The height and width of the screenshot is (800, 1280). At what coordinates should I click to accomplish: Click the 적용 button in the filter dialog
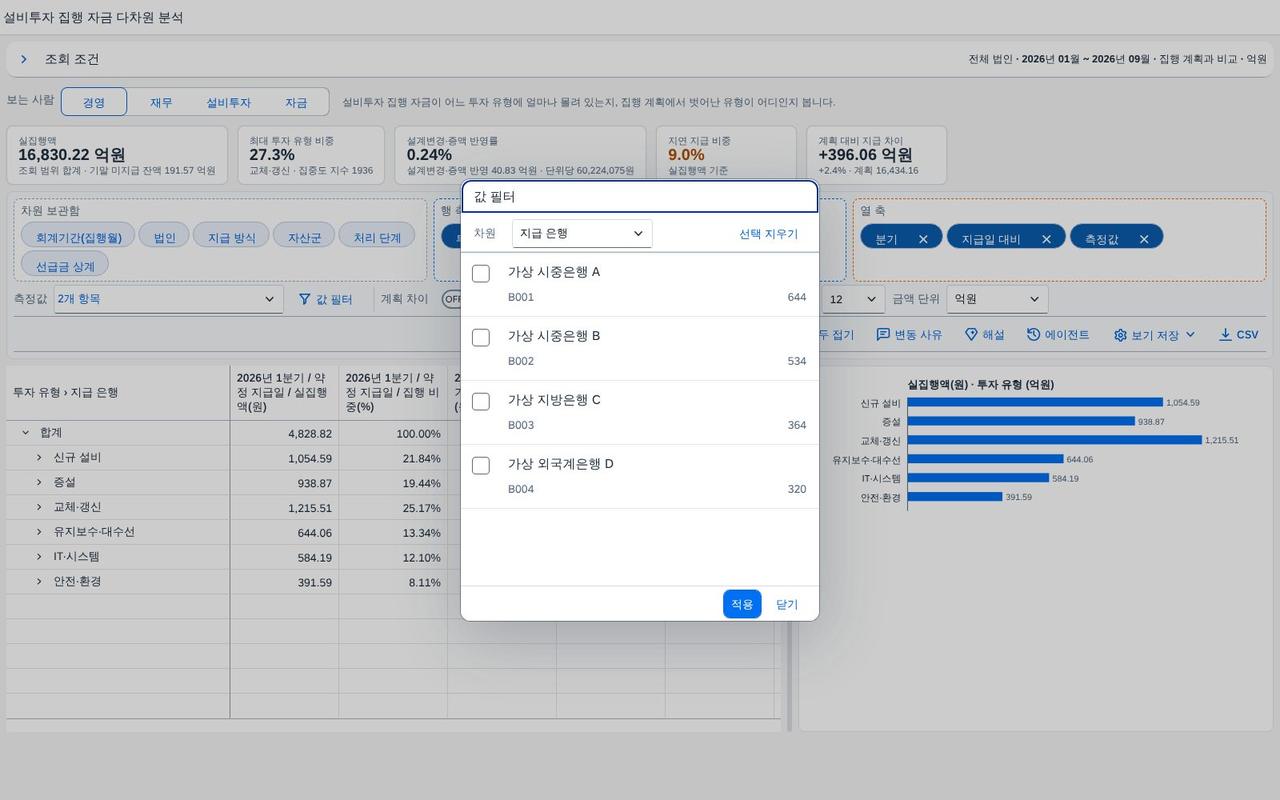click(742, 604)
